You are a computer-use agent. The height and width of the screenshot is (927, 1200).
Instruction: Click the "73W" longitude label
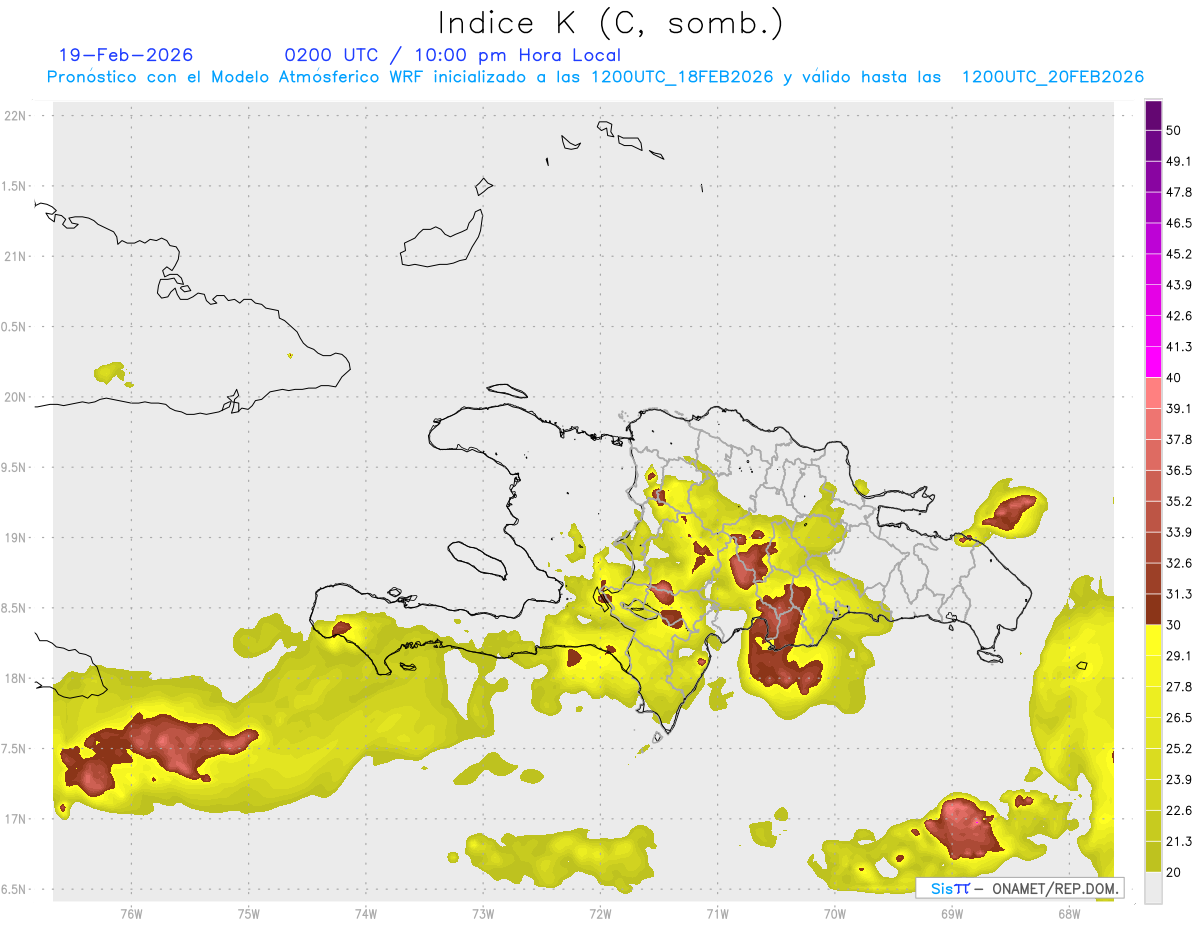(483, 914)
